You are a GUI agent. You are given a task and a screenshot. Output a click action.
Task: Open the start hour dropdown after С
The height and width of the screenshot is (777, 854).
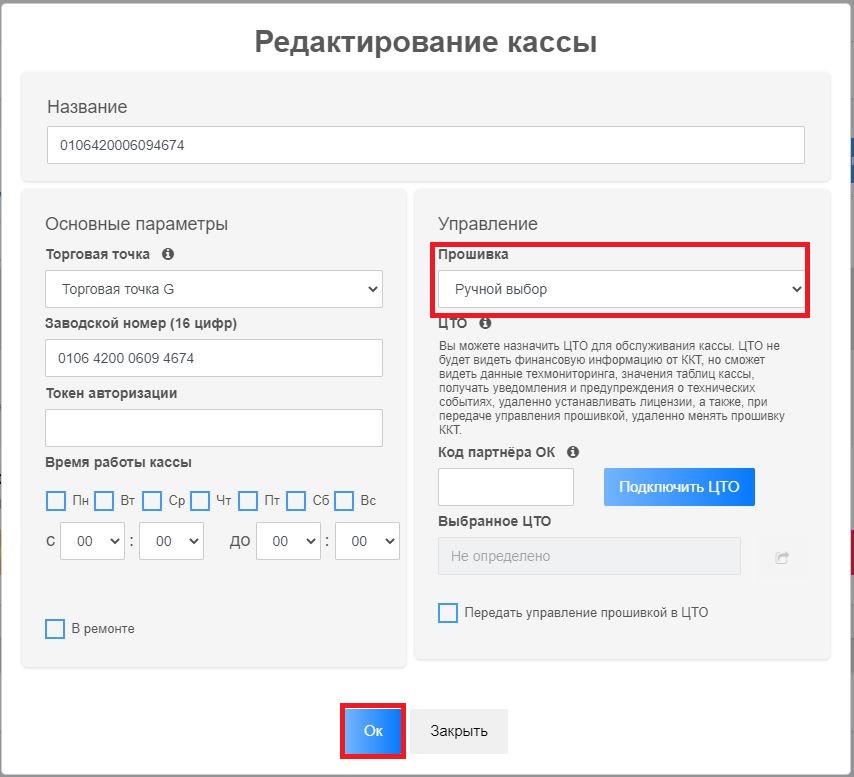92,541
